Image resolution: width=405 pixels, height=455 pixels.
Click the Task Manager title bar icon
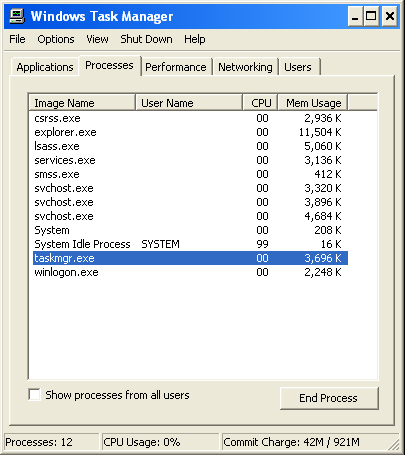17,16
